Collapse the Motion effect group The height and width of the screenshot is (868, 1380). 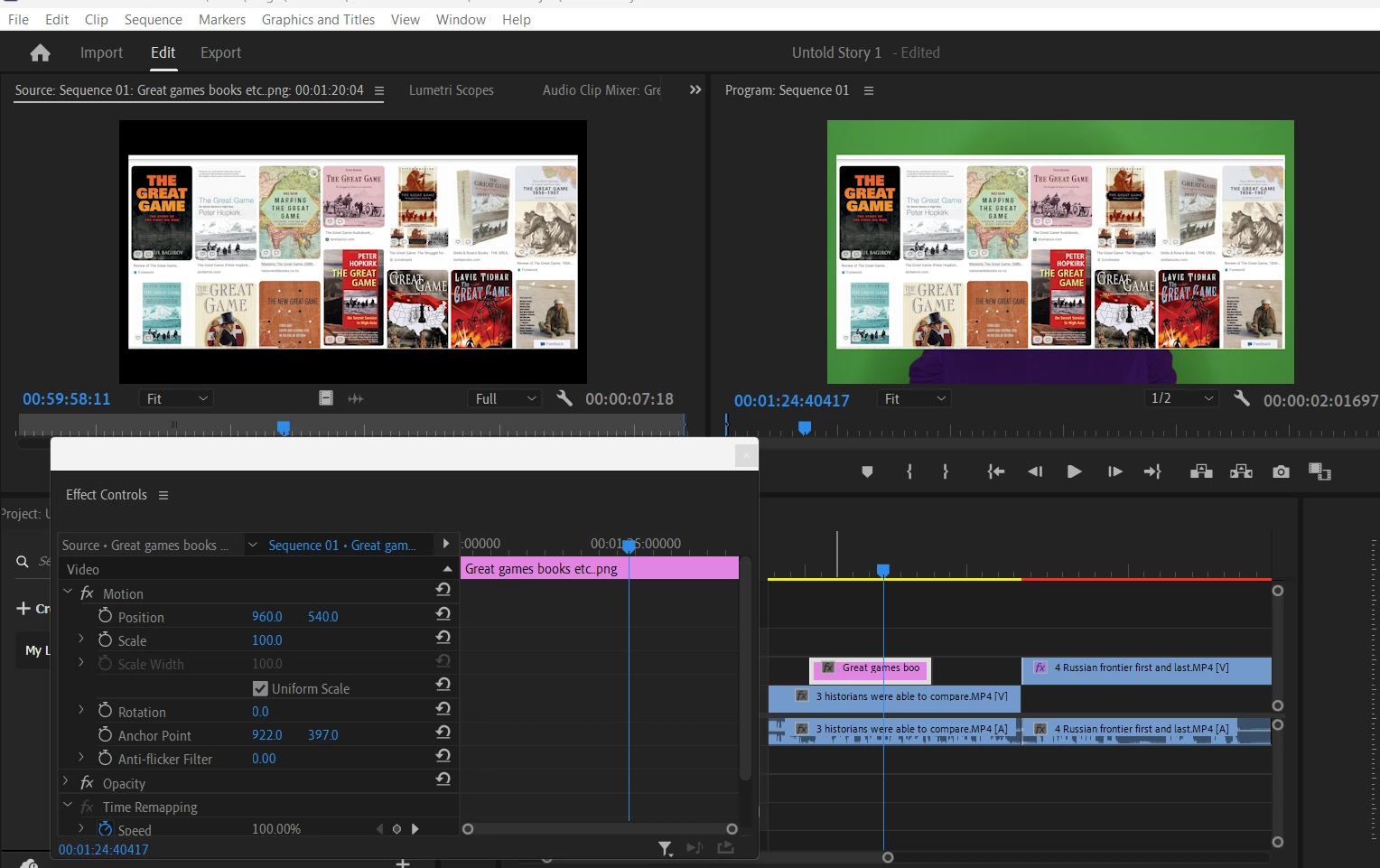click(x=68, y=593)
